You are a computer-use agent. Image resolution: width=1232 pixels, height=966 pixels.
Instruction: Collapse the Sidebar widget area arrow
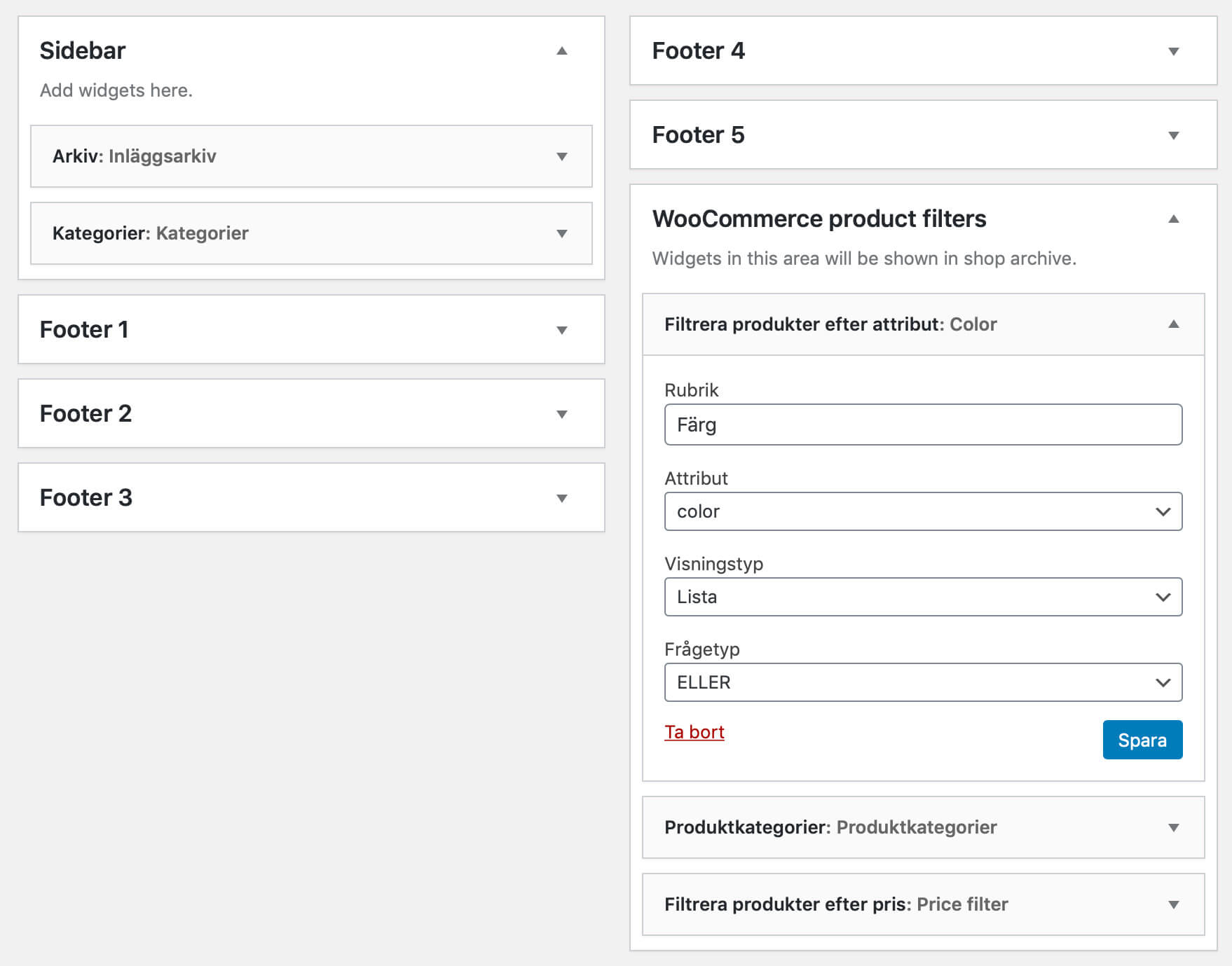pyautogui.click(x=561, y=50)
